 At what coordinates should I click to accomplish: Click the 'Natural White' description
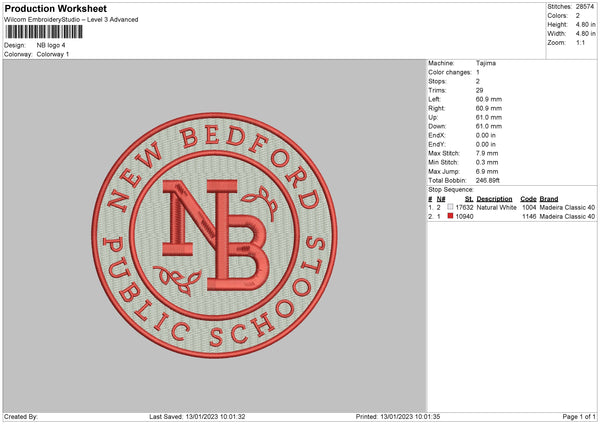[497, 207]
